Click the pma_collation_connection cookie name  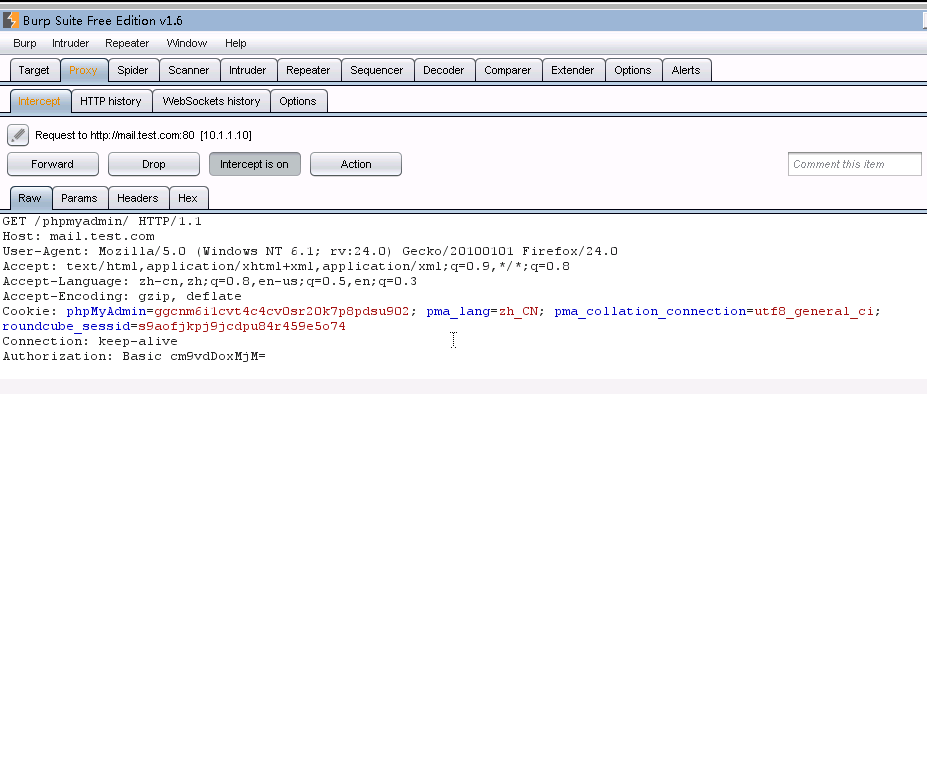[650, 311]
